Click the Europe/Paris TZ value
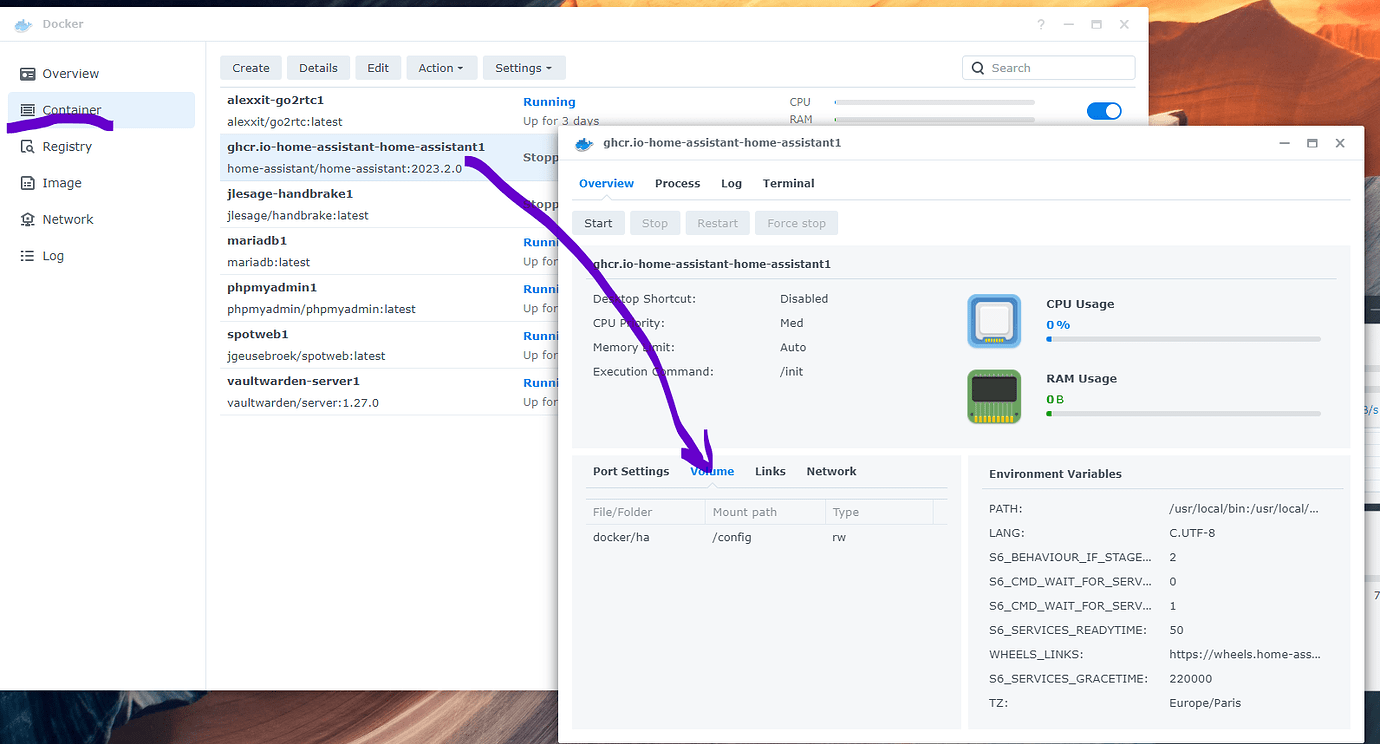The width and height of the screenshot is (1380, 744). [x=1204, y=703]
